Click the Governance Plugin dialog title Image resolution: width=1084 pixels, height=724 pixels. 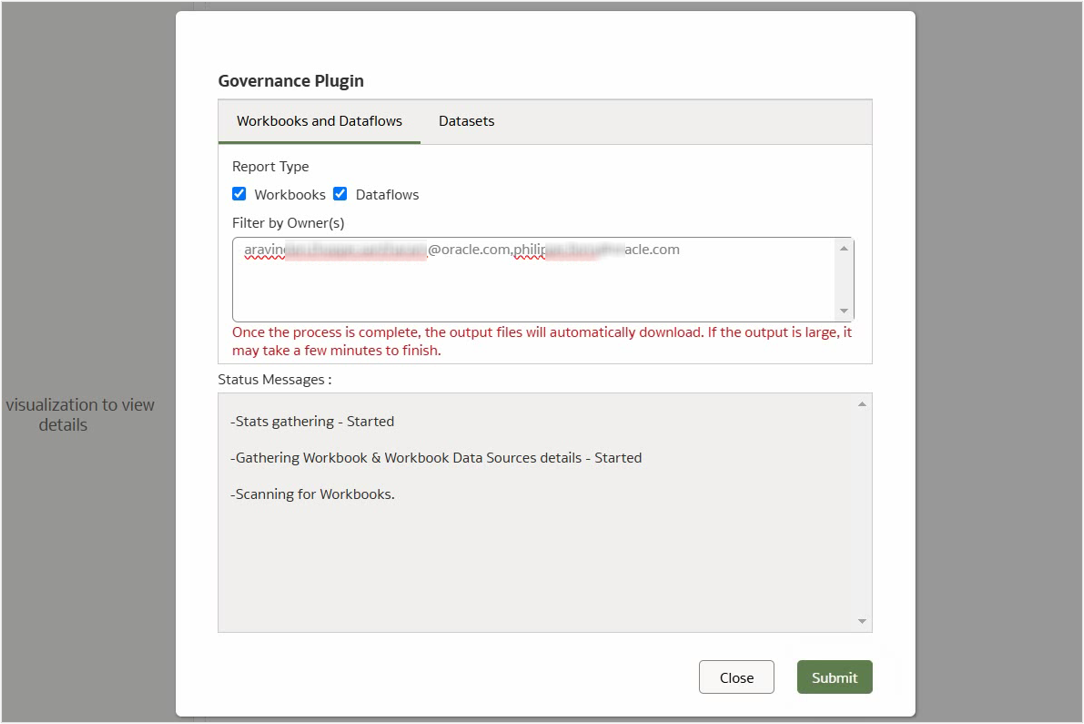(x=289, y=80)
